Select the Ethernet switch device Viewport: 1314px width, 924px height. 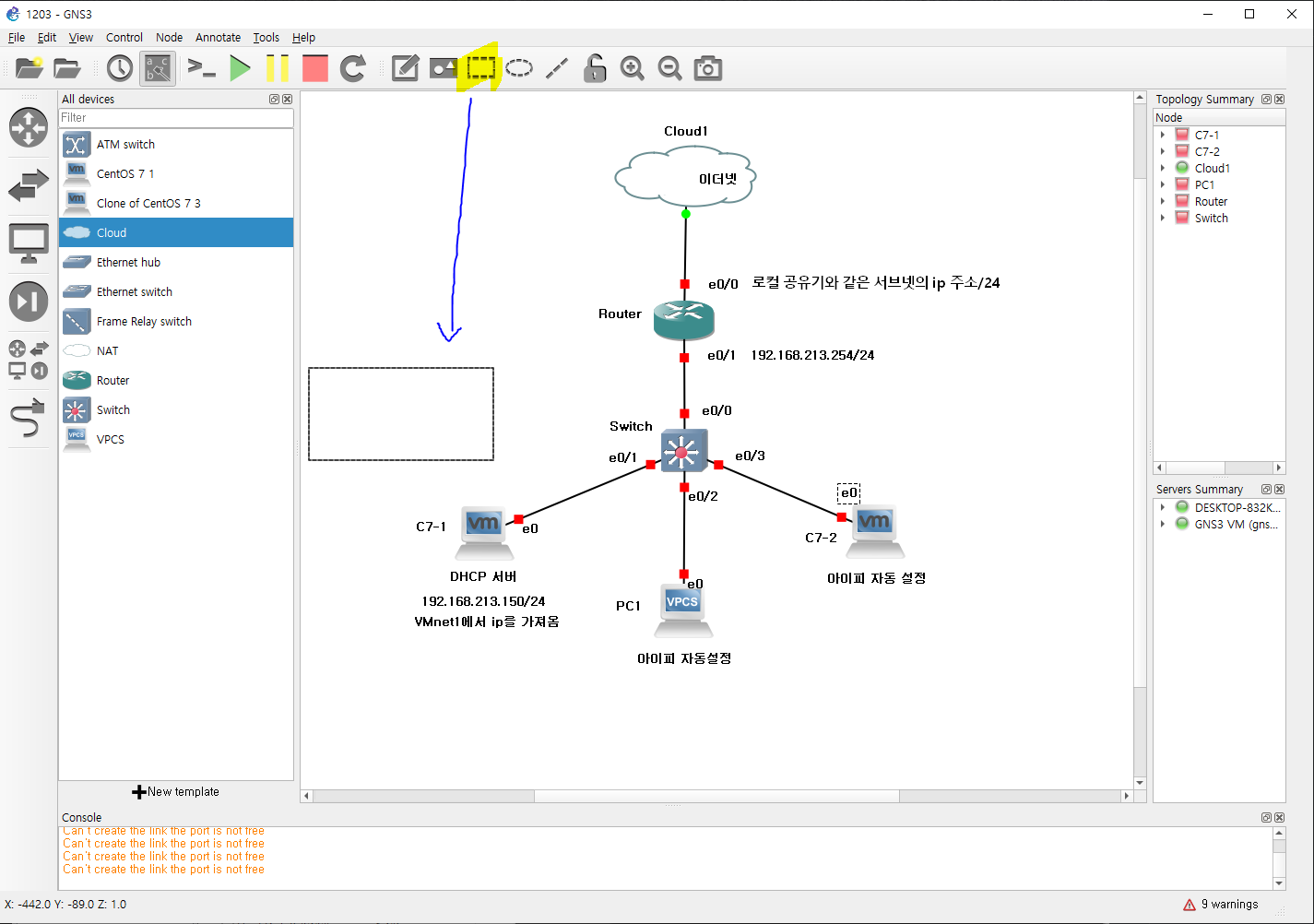click(x=176, y=291)
